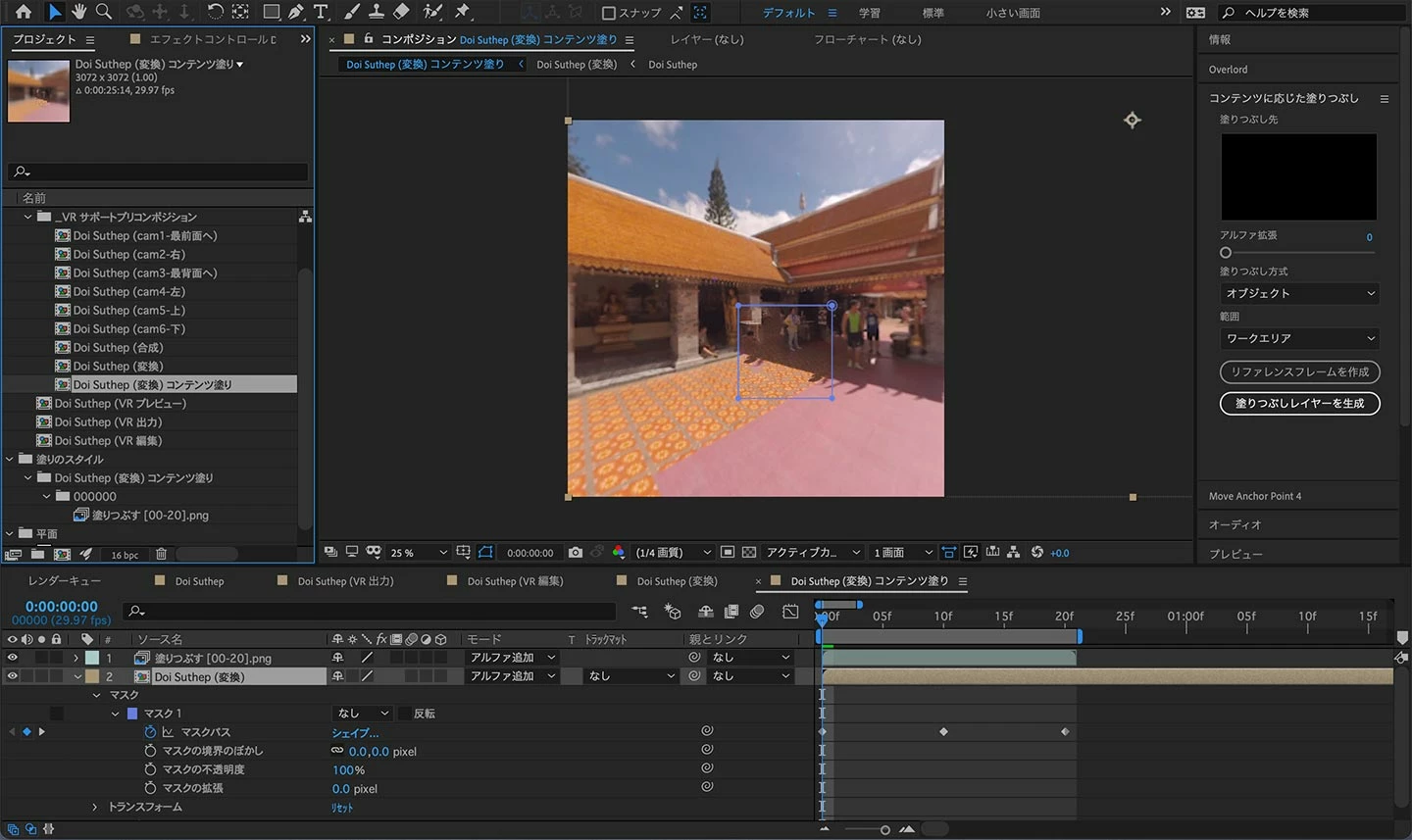Click the trash icon in Project panel

click(x=162, y=555)
